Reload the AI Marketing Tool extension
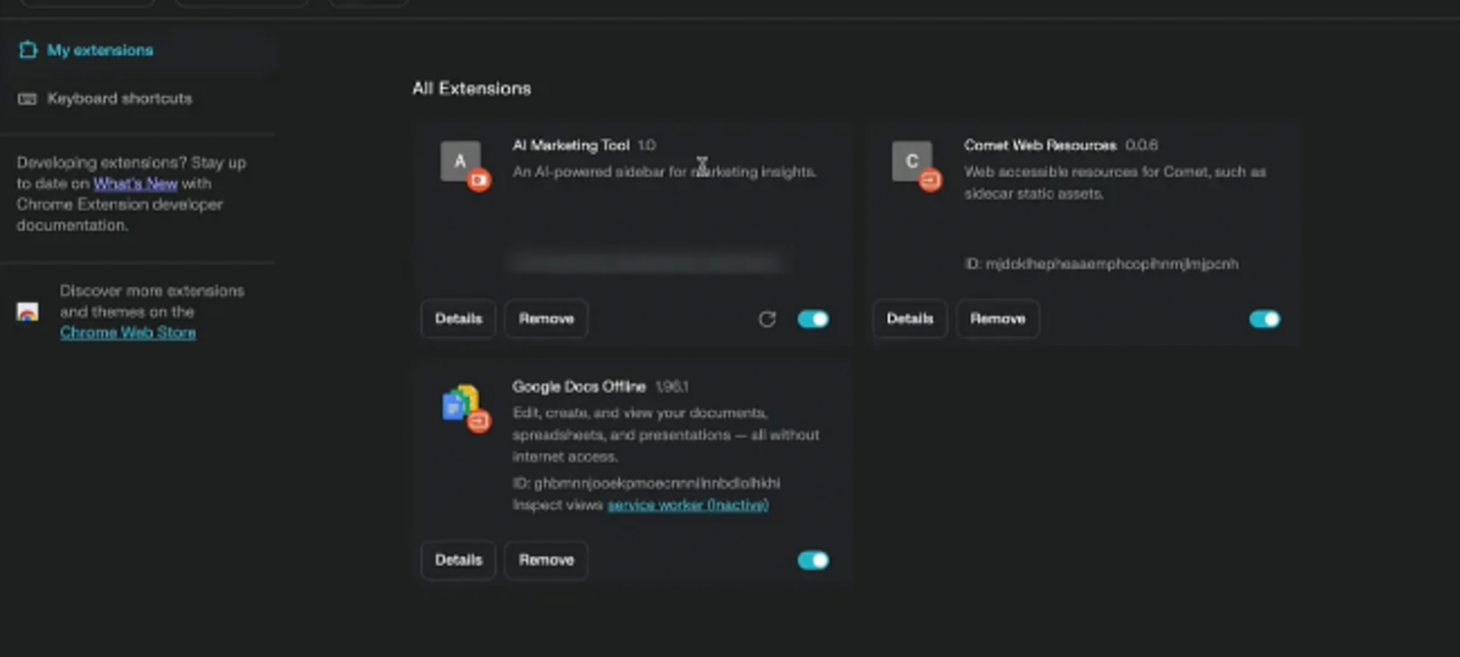The image size is (1460, 657). pos(767,319)
